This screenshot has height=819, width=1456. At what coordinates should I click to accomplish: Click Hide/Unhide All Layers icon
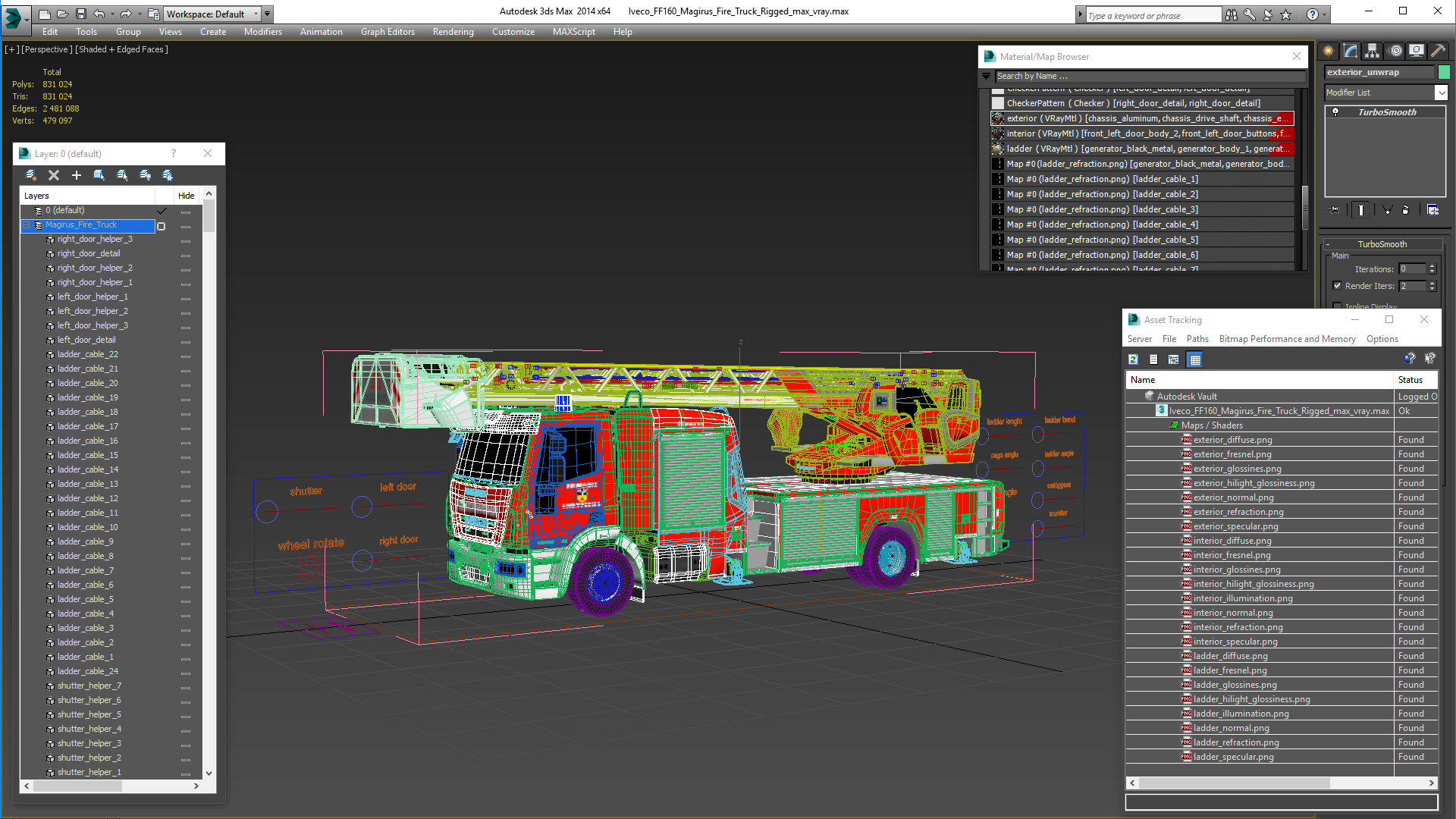point(145,175)
